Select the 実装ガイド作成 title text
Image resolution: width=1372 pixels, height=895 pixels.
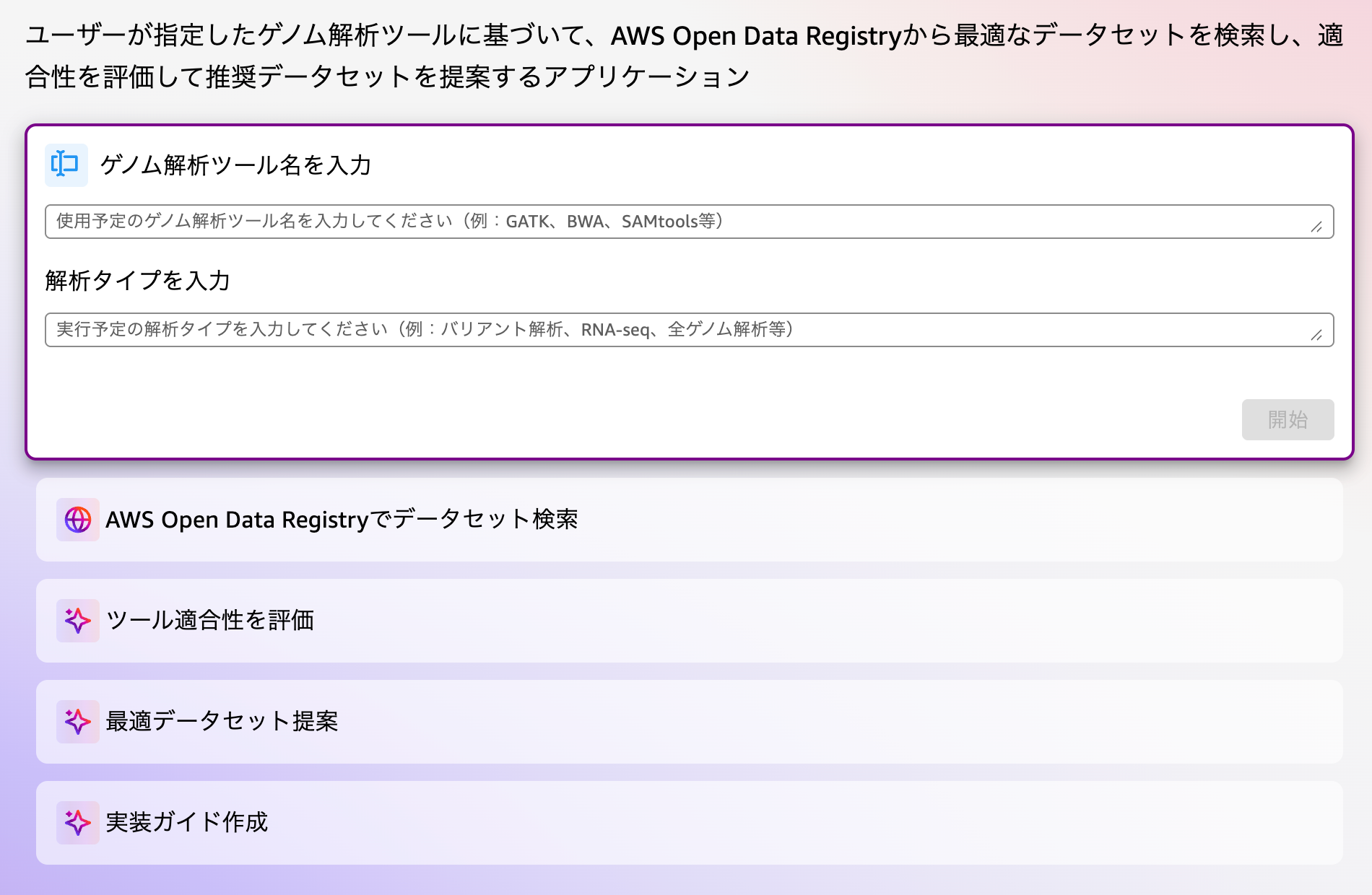(186, 823)
